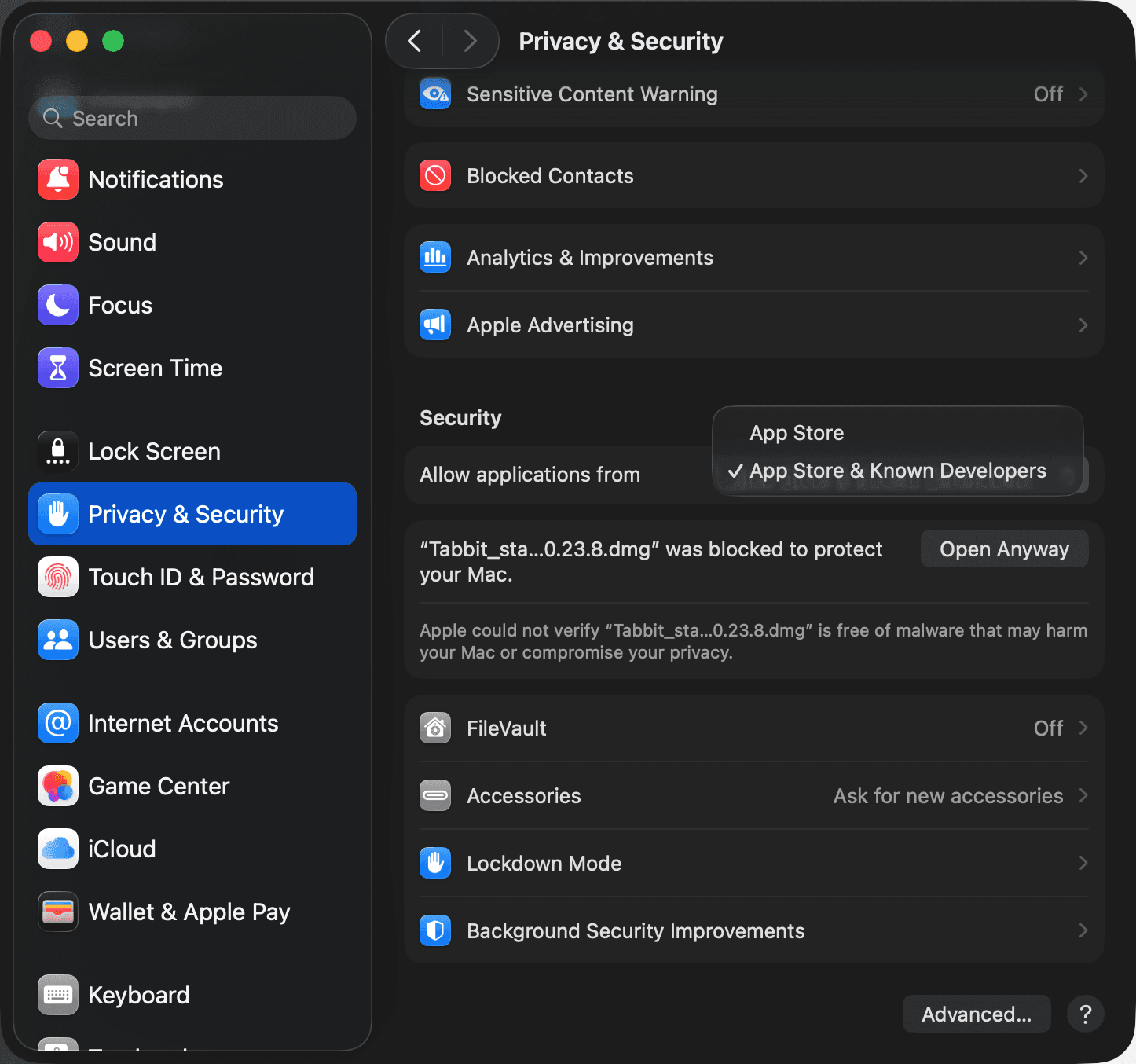The height and width of the screenshot is (1064, 1136).
Task: Click the Lock Screen icon
Action: [x=58, y=451]
